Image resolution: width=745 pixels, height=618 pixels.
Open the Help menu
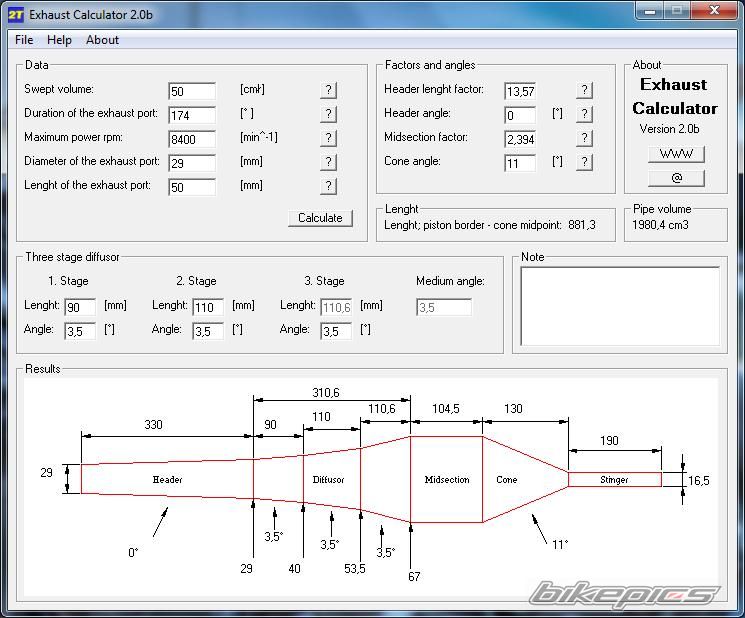59,40
